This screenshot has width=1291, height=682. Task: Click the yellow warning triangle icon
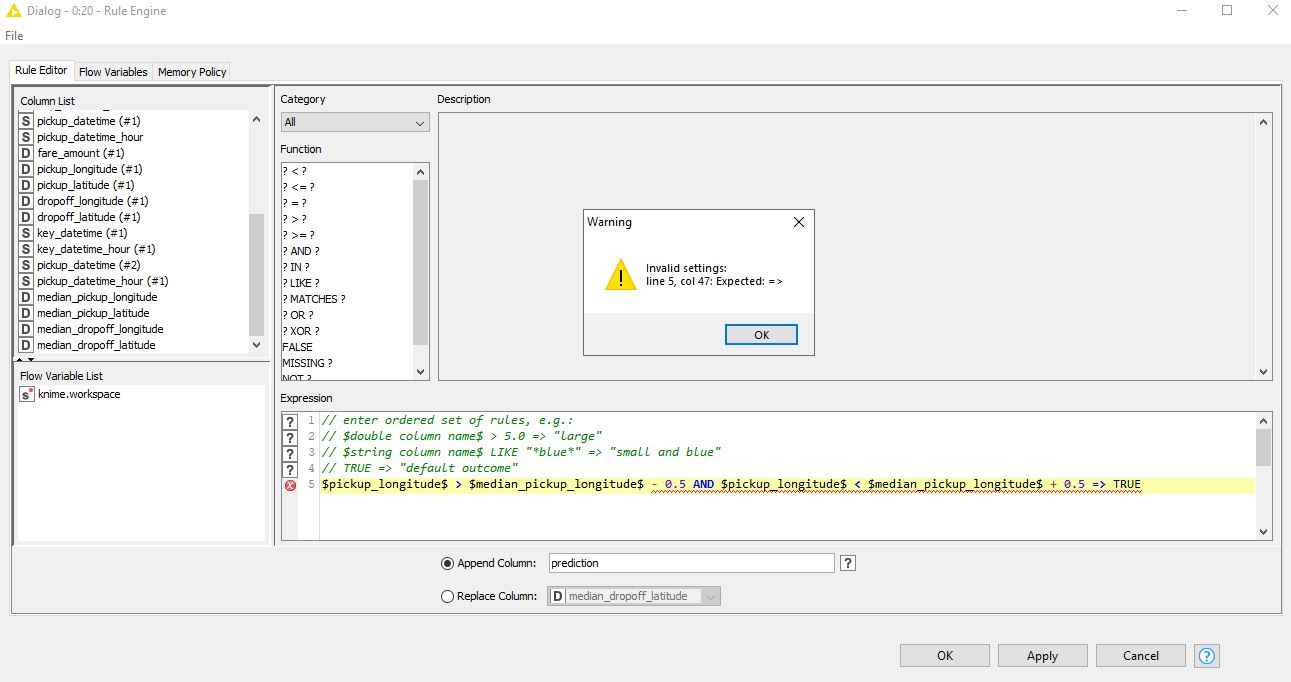[x=621, y=274]
